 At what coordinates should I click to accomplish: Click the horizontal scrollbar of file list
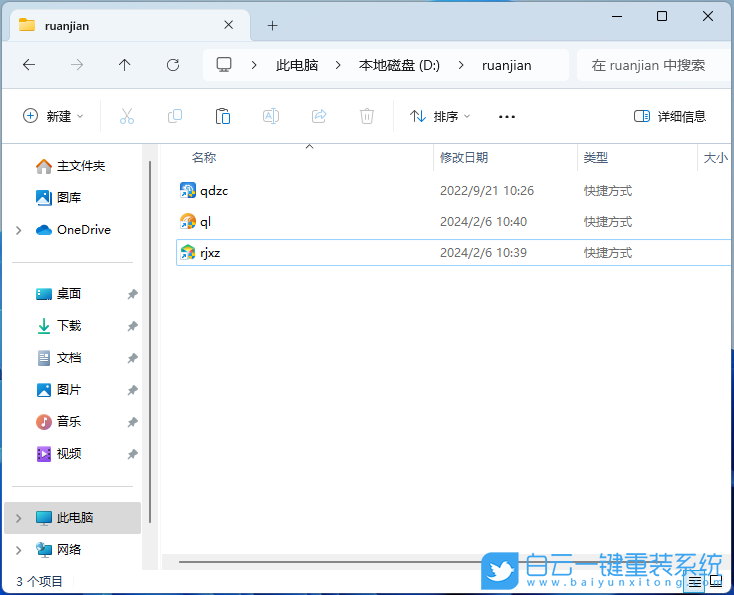tap(328, 561)
